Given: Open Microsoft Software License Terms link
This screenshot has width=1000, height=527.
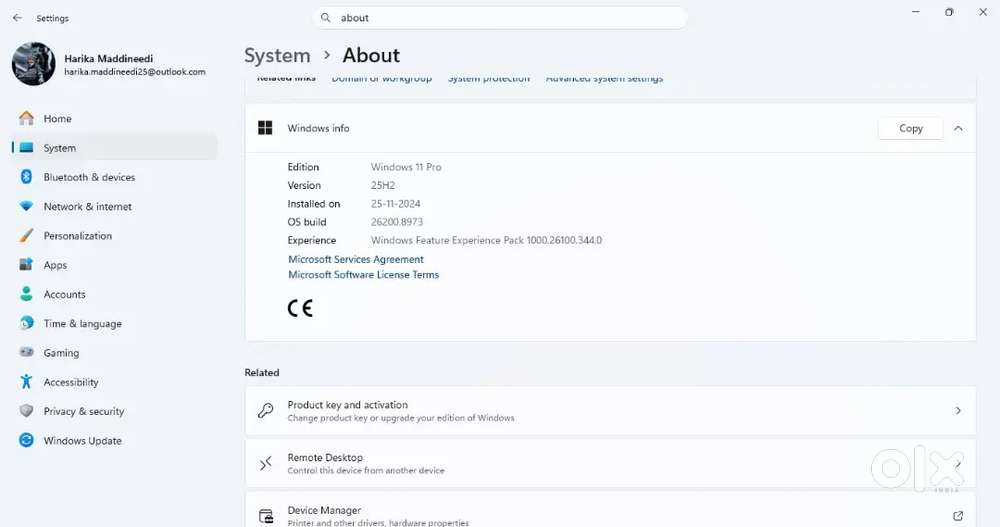Looking at the screenshot, I should [x=364, y=274].
